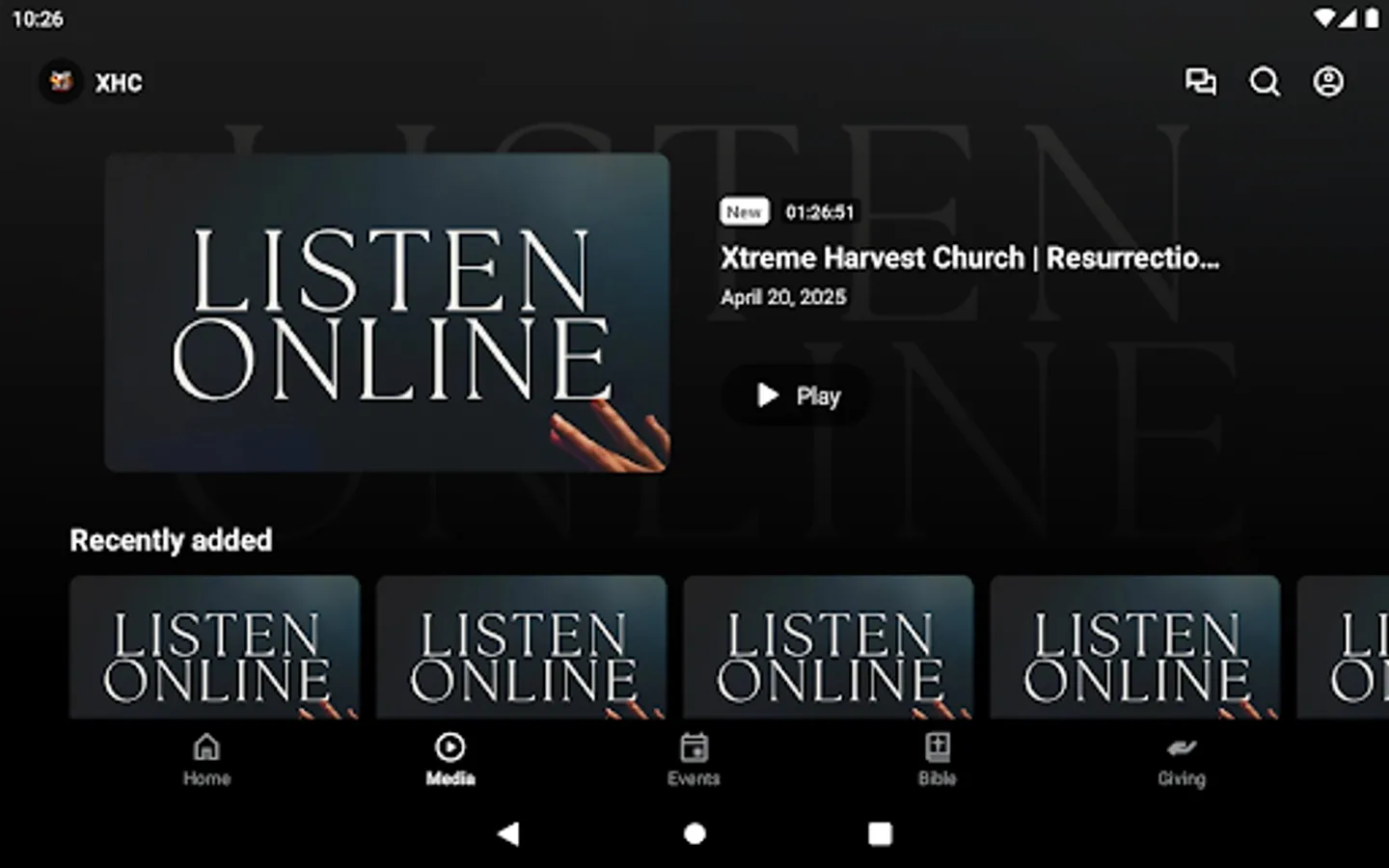1389x868 pixels.
Task: Open the user profile icon
Action: point(1328,82)
